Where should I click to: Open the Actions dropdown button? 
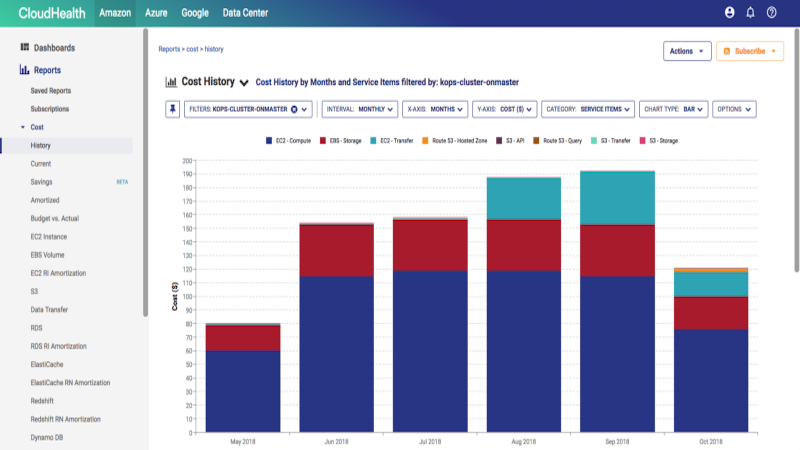(x=687, y=51)
